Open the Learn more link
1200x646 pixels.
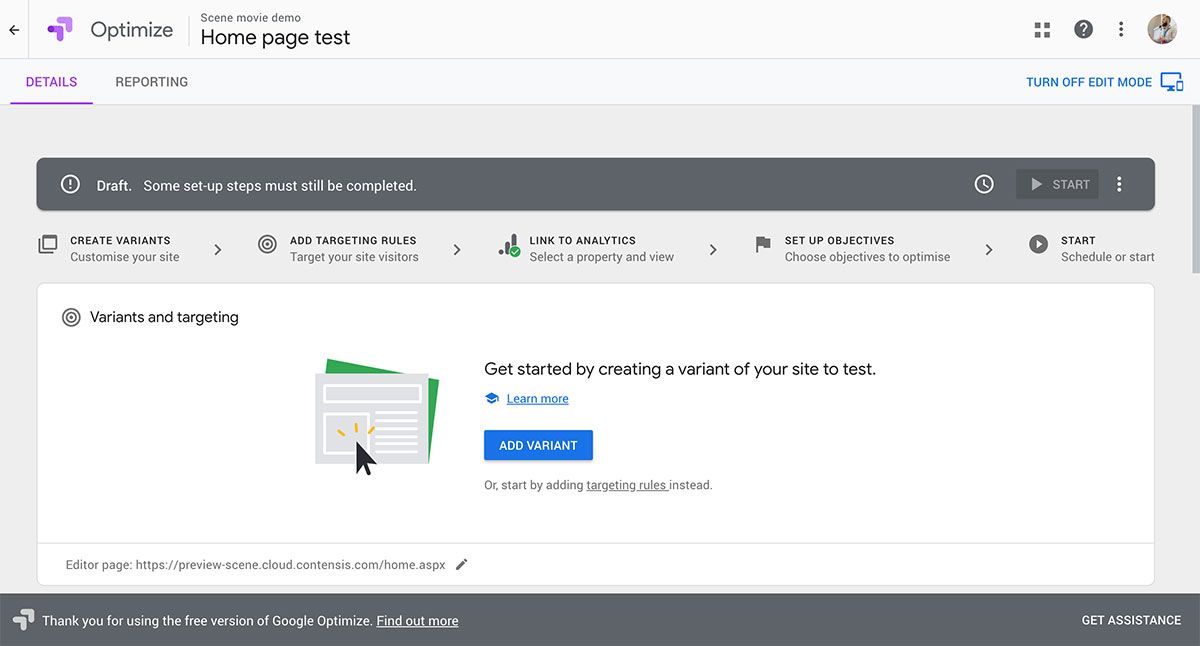click(x=537, y=398)
